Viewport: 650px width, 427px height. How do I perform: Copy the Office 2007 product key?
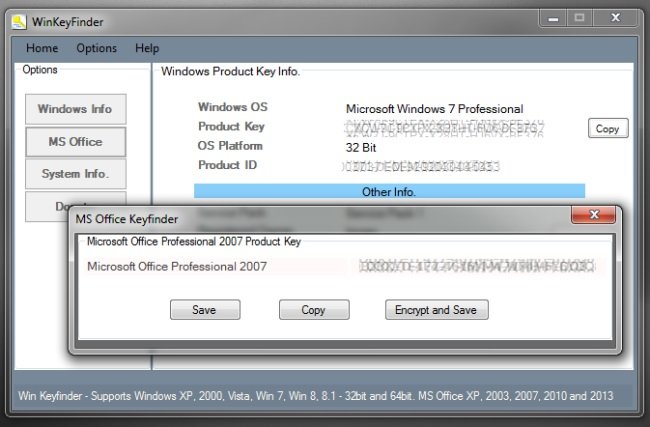[x=314, y=310]
